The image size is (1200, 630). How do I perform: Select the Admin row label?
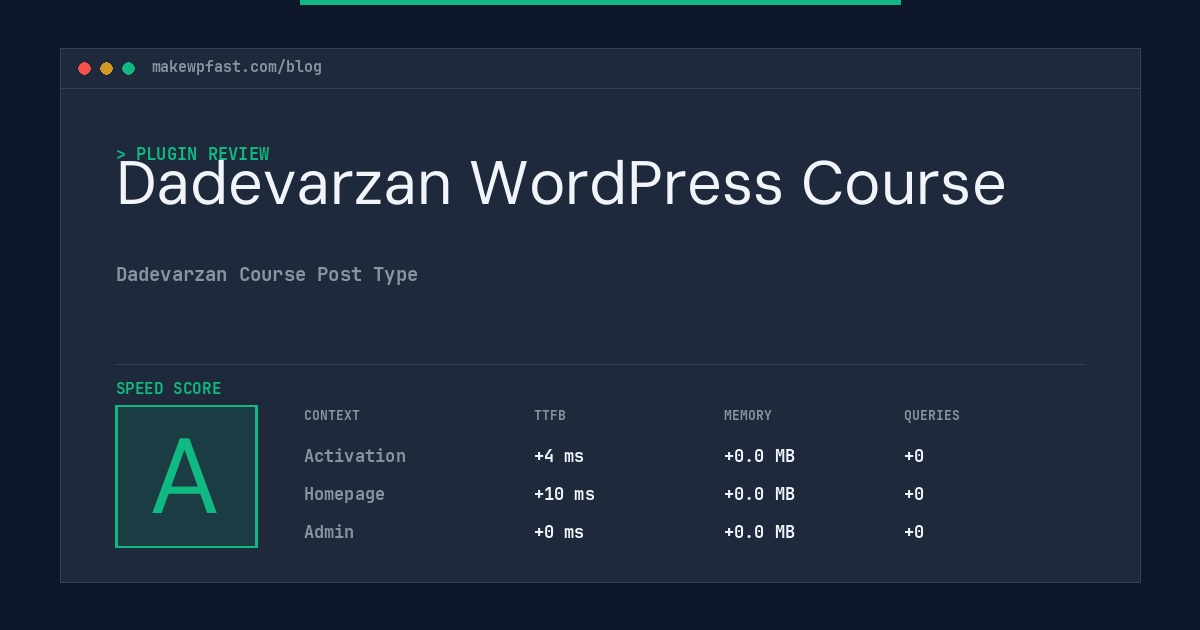click(329, 532)
